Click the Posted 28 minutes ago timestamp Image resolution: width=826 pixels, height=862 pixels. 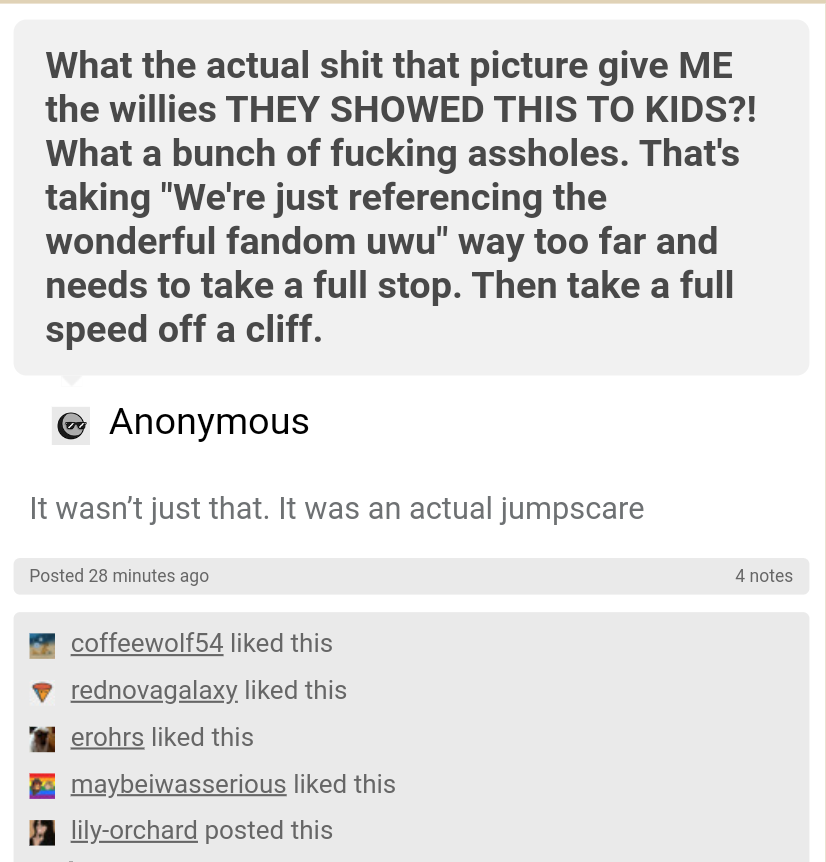tap(119, 576)
